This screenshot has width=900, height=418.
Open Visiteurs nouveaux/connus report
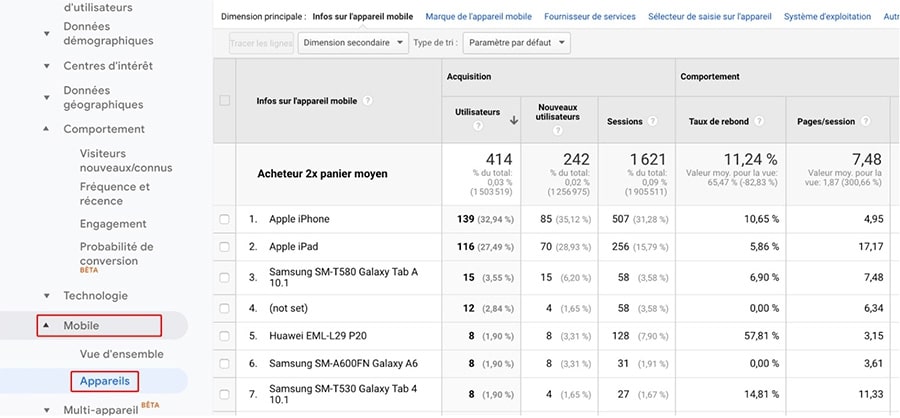[126, 161]
